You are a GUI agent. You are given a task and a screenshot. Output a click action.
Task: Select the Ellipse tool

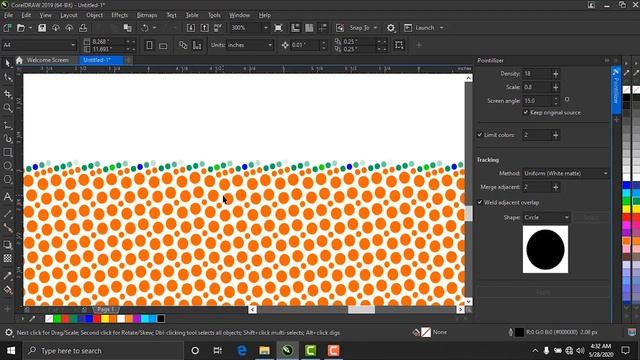[7, 166]
